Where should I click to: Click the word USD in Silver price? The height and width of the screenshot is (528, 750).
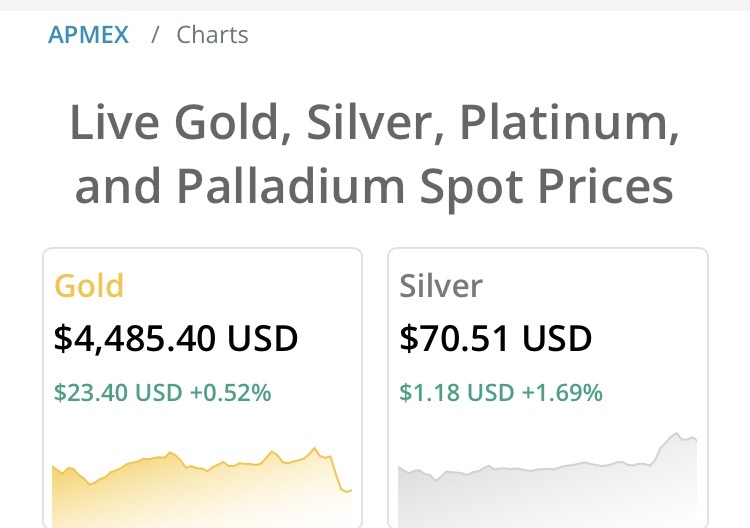pyautogui.click(x=557, y=339)
